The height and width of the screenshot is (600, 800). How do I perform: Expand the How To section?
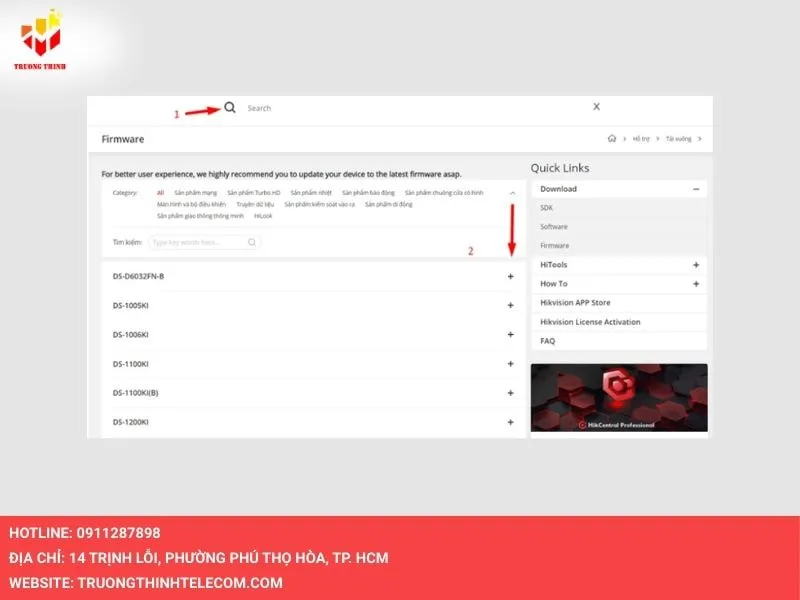point(697,284)
